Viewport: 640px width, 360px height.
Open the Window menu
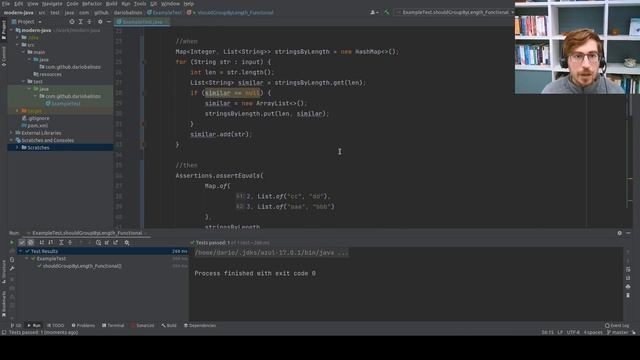tap(170, 4)
